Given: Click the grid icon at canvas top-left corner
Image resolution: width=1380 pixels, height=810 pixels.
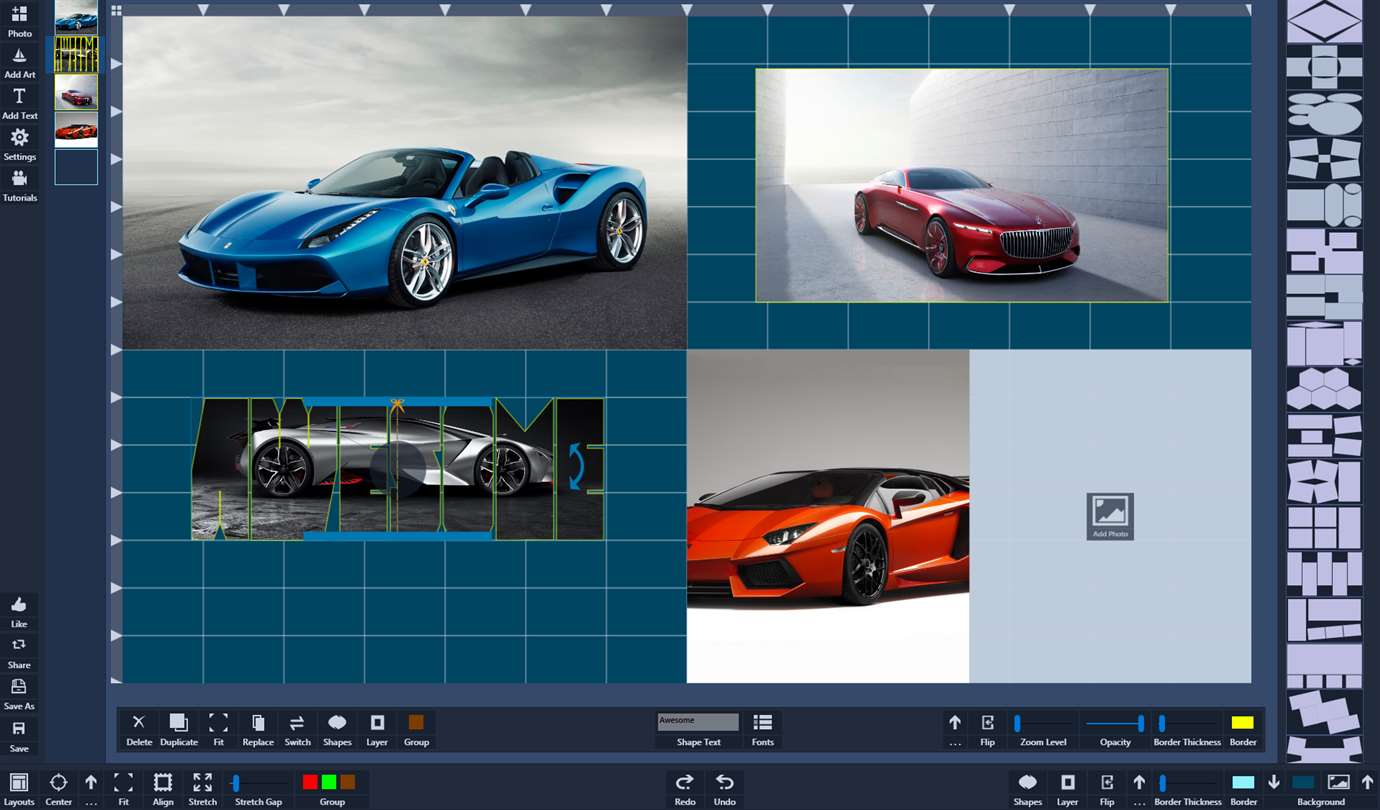Looking at the screenshot, I should click(117, 11).
